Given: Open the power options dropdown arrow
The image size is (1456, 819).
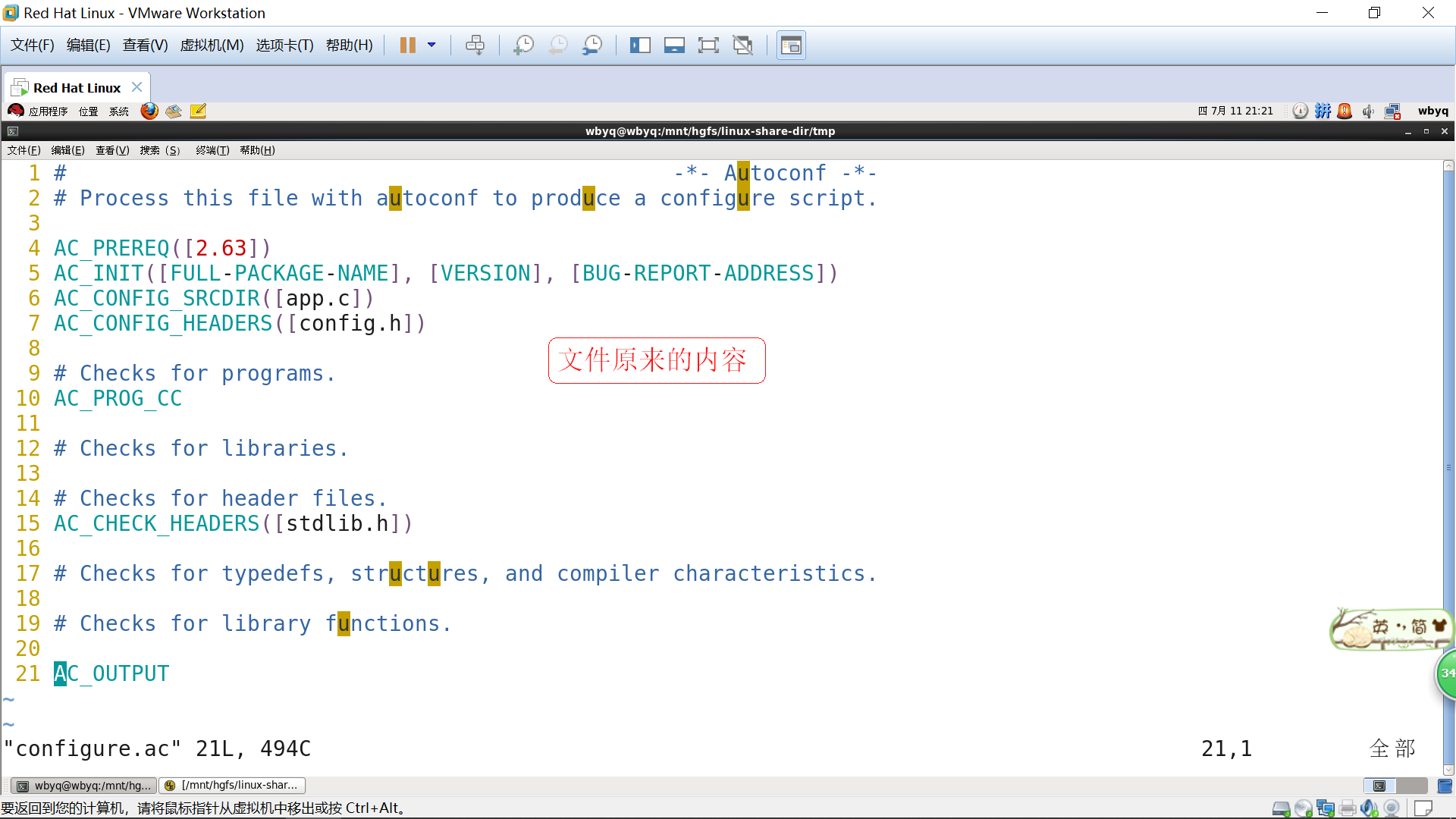Looking at the screenshot, I should pyautogui.click(x=431, y=45).
